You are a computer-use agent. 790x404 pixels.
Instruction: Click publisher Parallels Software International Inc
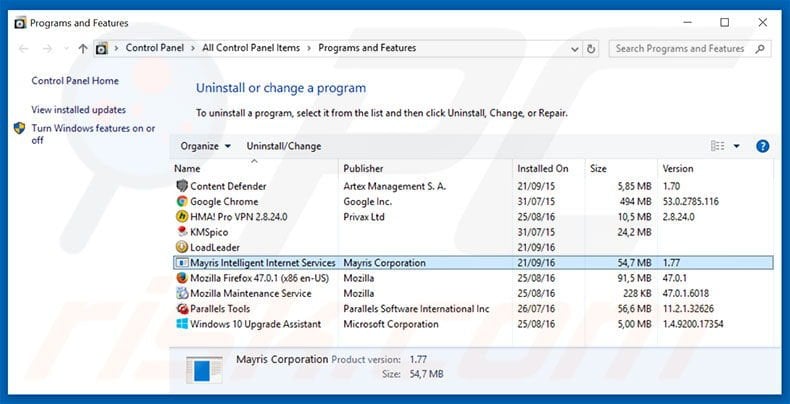tap(416, 309)
